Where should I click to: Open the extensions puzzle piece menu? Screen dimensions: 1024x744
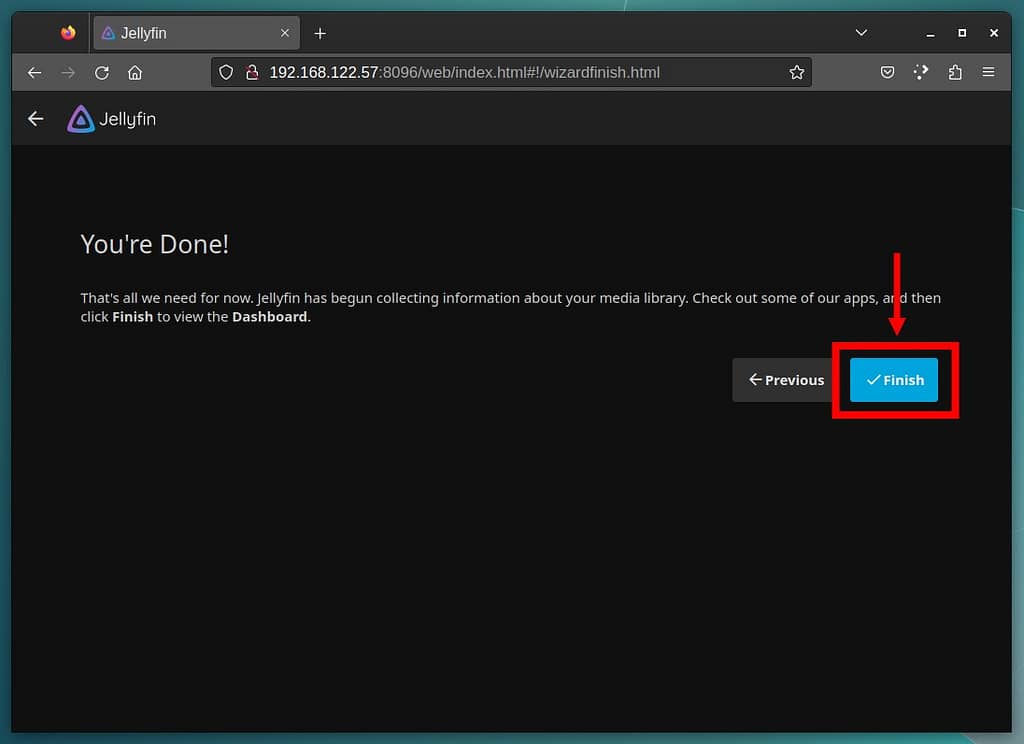(x=955, y=73)
